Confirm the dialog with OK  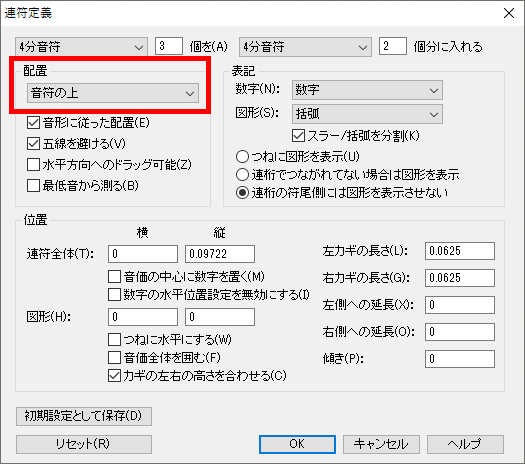click(x=297, y=444)
